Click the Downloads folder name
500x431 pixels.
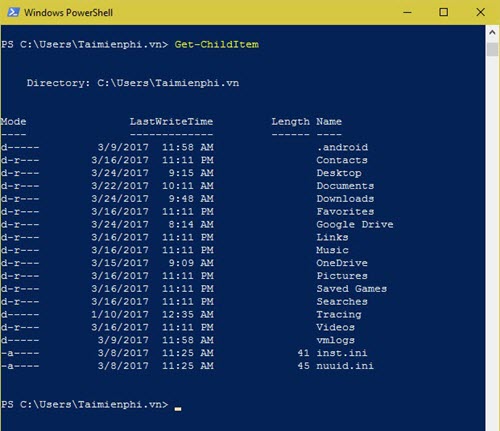[345, 199]
